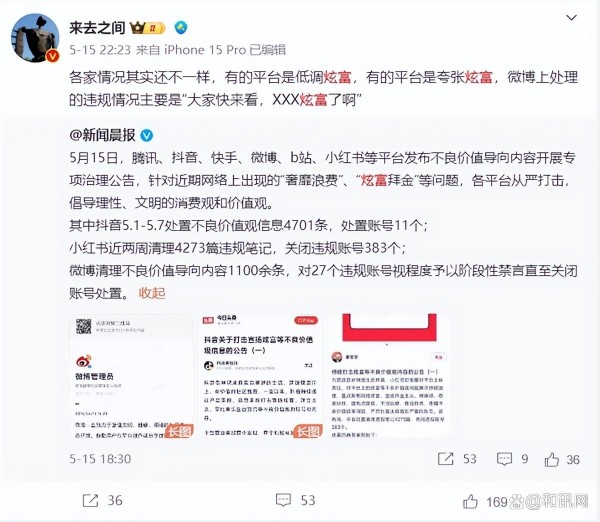Open 来去之间 profile avatar

35,38
